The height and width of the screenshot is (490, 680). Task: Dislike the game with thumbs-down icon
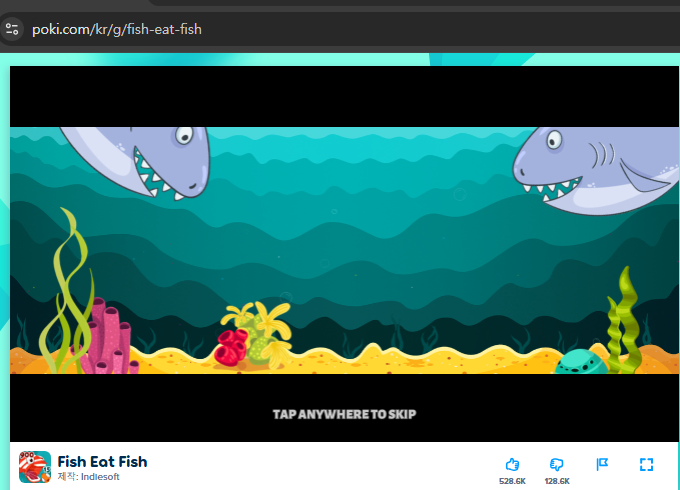(557, 465)
